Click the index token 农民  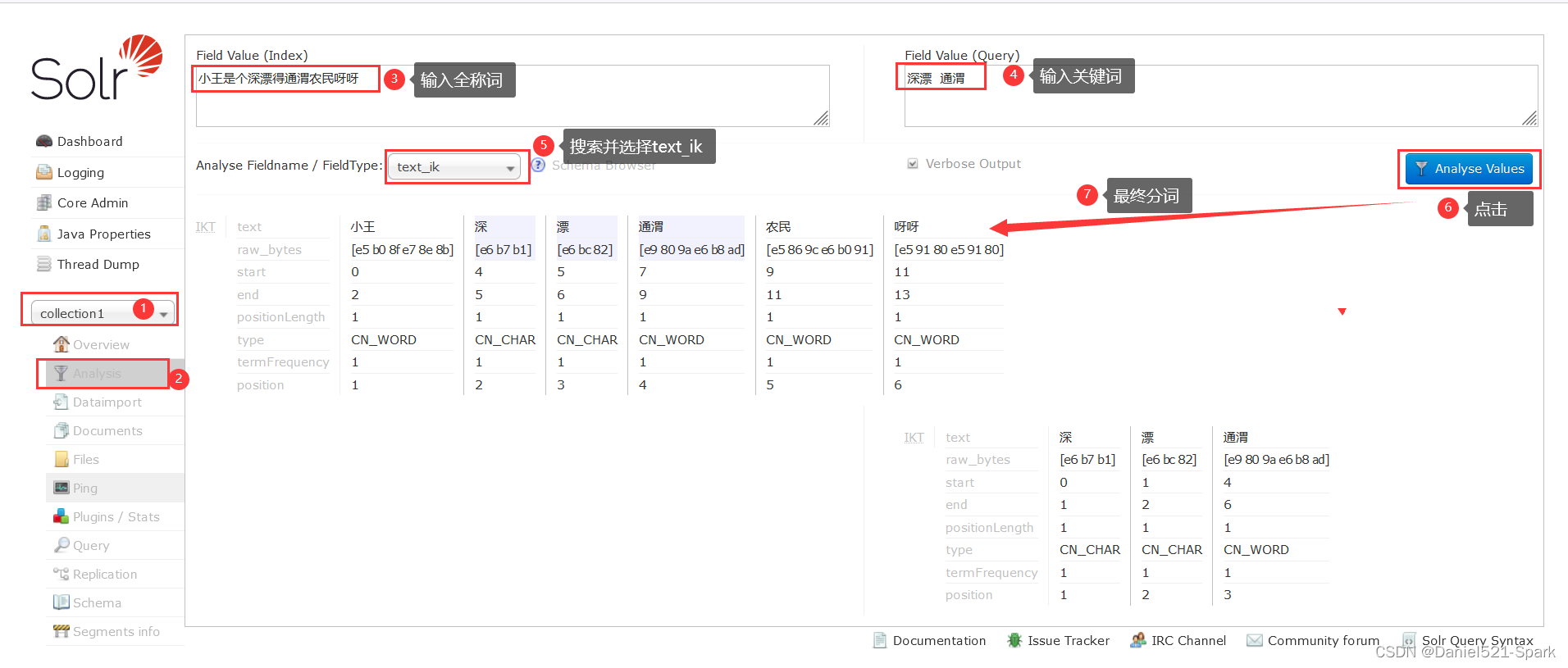(778, 226)
